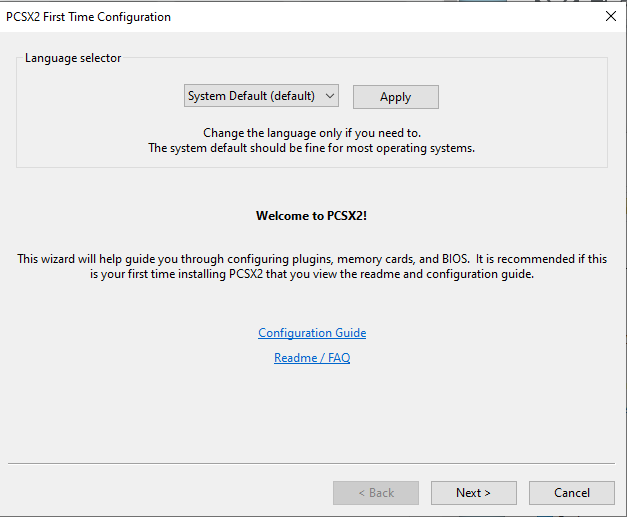Open the Readme / FAQ link
627x517 pixels.
pyautogui.click(x=312, y=357)
